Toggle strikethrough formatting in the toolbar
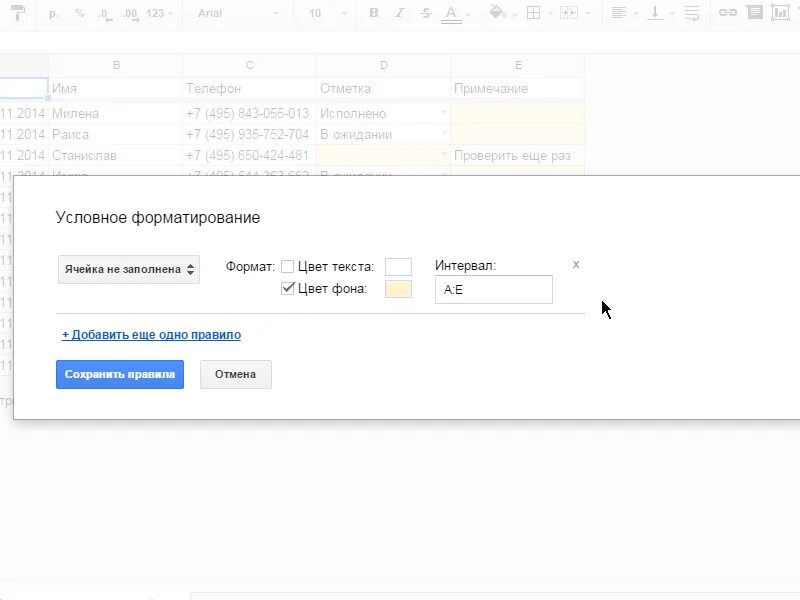The height and width of the screenshot is (600, 800). (x=426, y=13)
